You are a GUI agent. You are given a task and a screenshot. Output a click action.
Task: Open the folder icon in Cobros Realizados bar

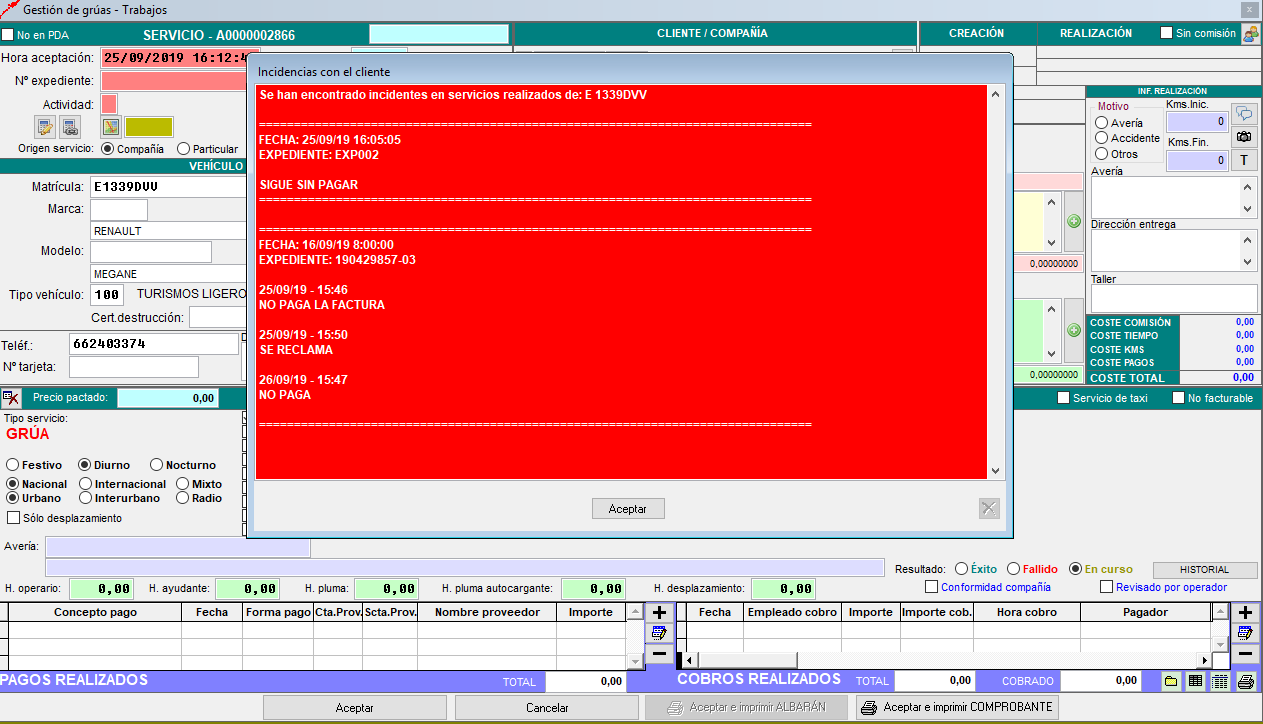1170,681
